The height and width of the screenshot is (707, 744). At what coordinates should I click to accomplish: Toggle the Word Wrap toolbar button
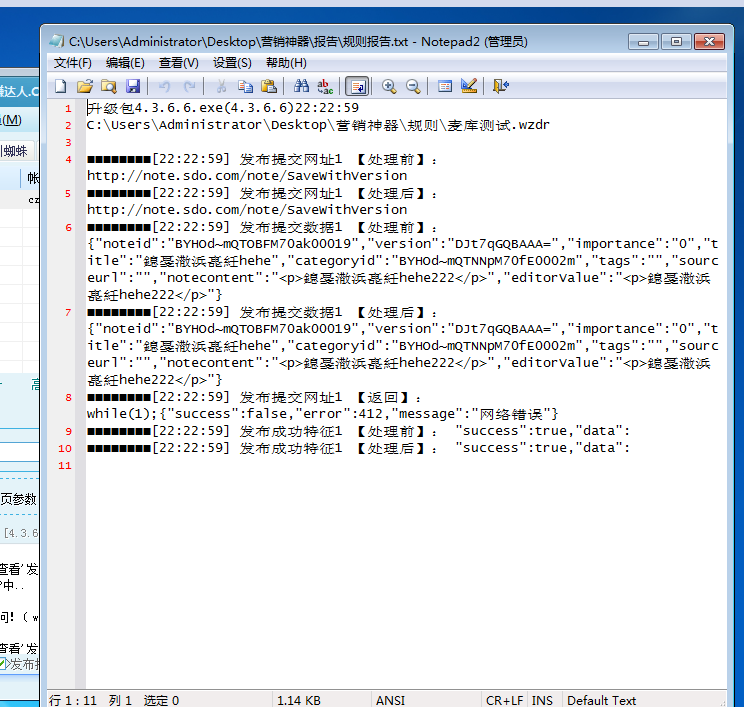[356, 86]
